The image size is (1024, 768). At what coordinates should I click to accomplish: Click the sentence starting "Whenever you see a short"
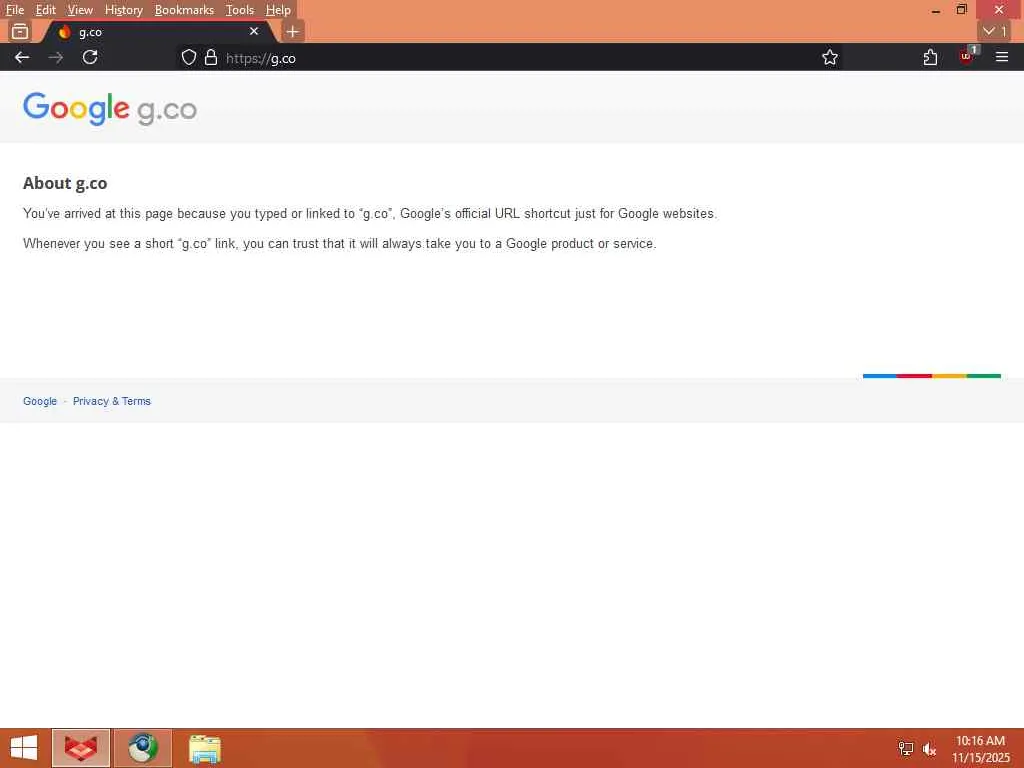coord(340,244)
